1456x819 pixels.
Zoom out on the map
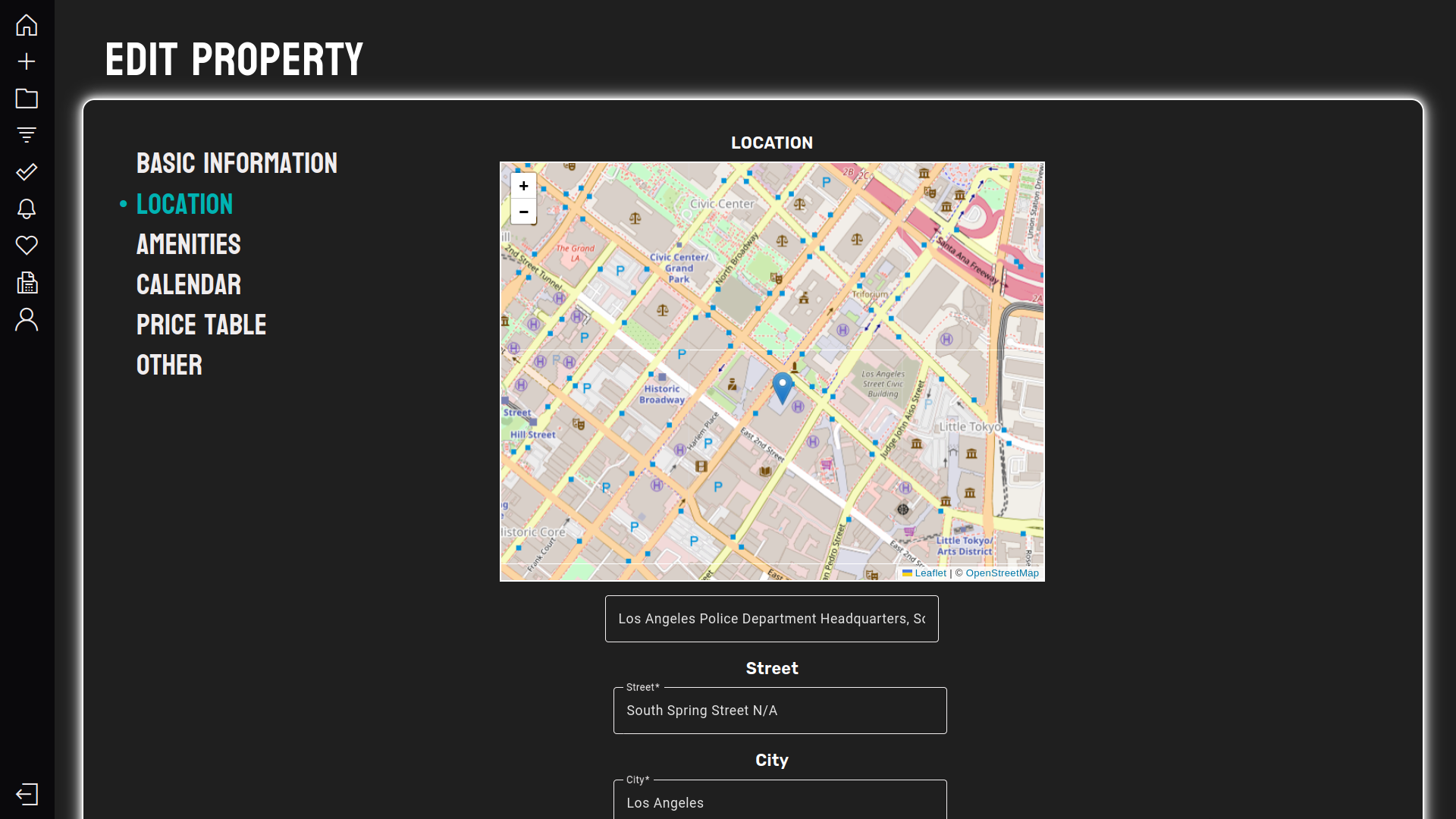[x=523, y=212]
